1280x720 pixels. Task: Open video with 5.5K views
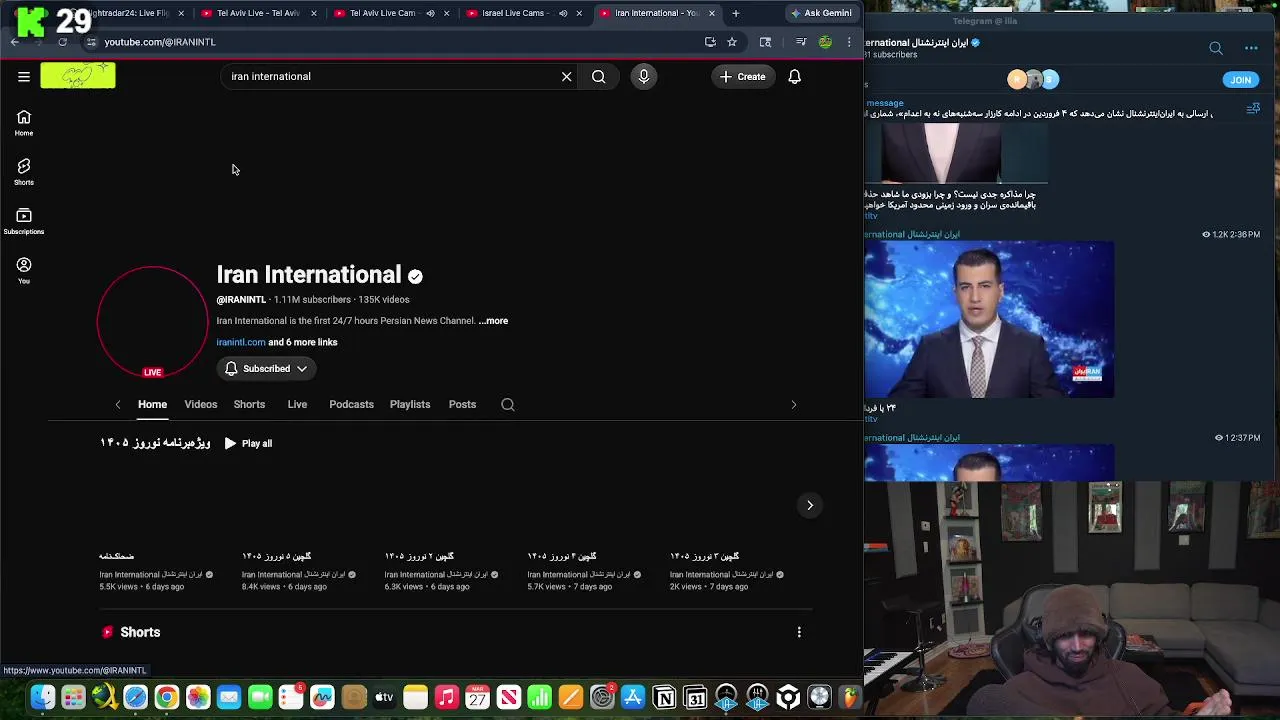[x=156, y=530]
